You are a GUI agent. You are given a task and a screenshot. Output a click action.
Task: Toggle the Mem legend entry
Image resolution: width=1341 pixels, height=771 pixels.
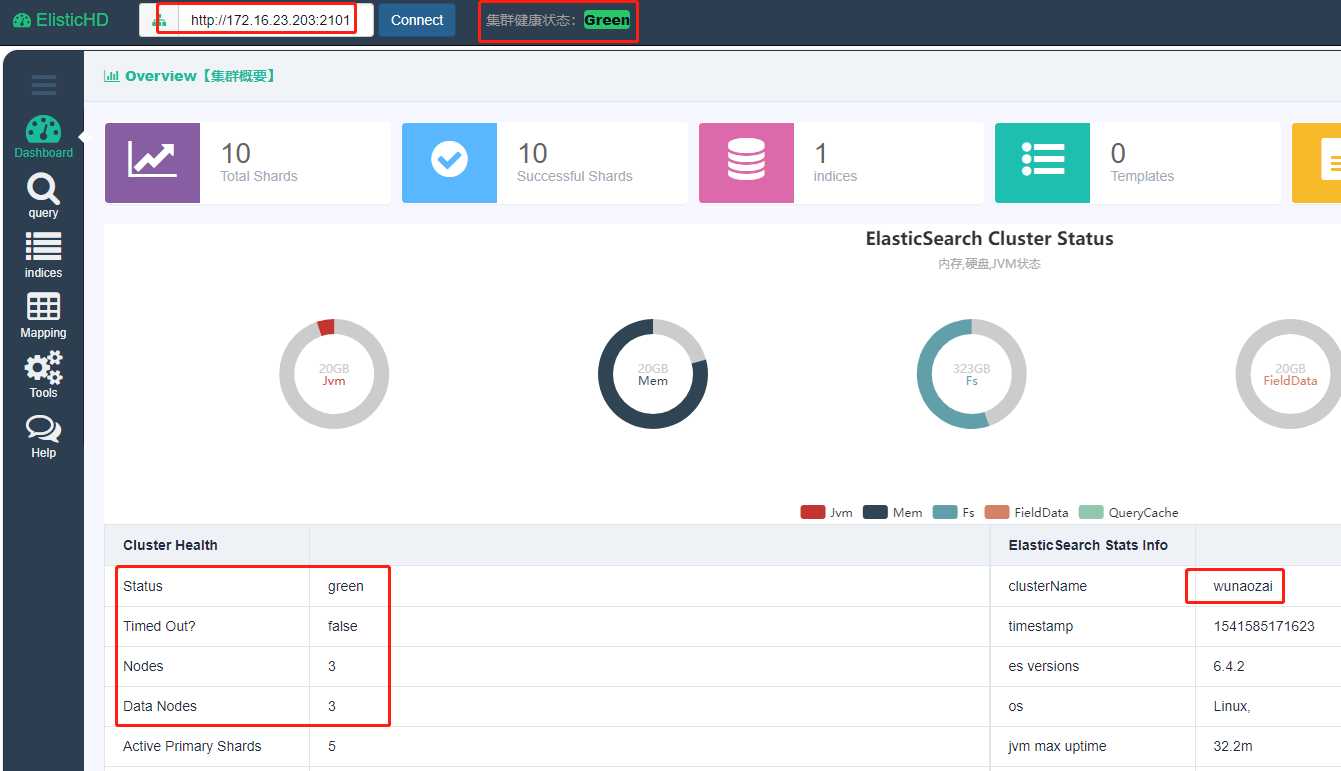pos(893,512)
